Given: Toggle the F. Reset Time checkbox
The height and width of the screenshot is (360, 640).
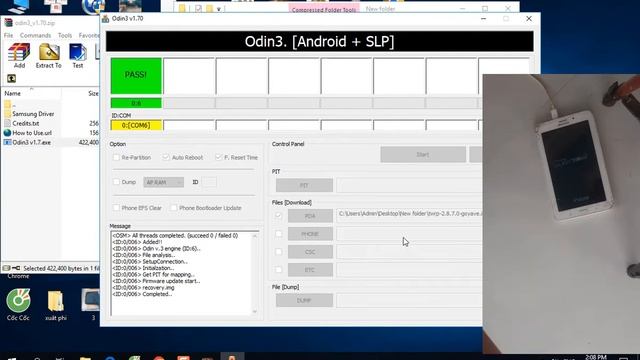Looking at the screenshot, I should (x=218, y=157).
